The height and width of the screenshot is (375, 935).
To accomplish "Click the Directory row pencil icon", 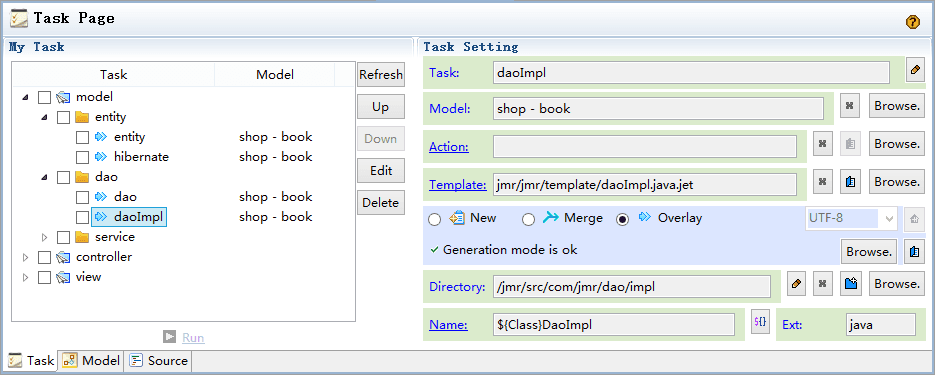I will [x=796, y=284].
